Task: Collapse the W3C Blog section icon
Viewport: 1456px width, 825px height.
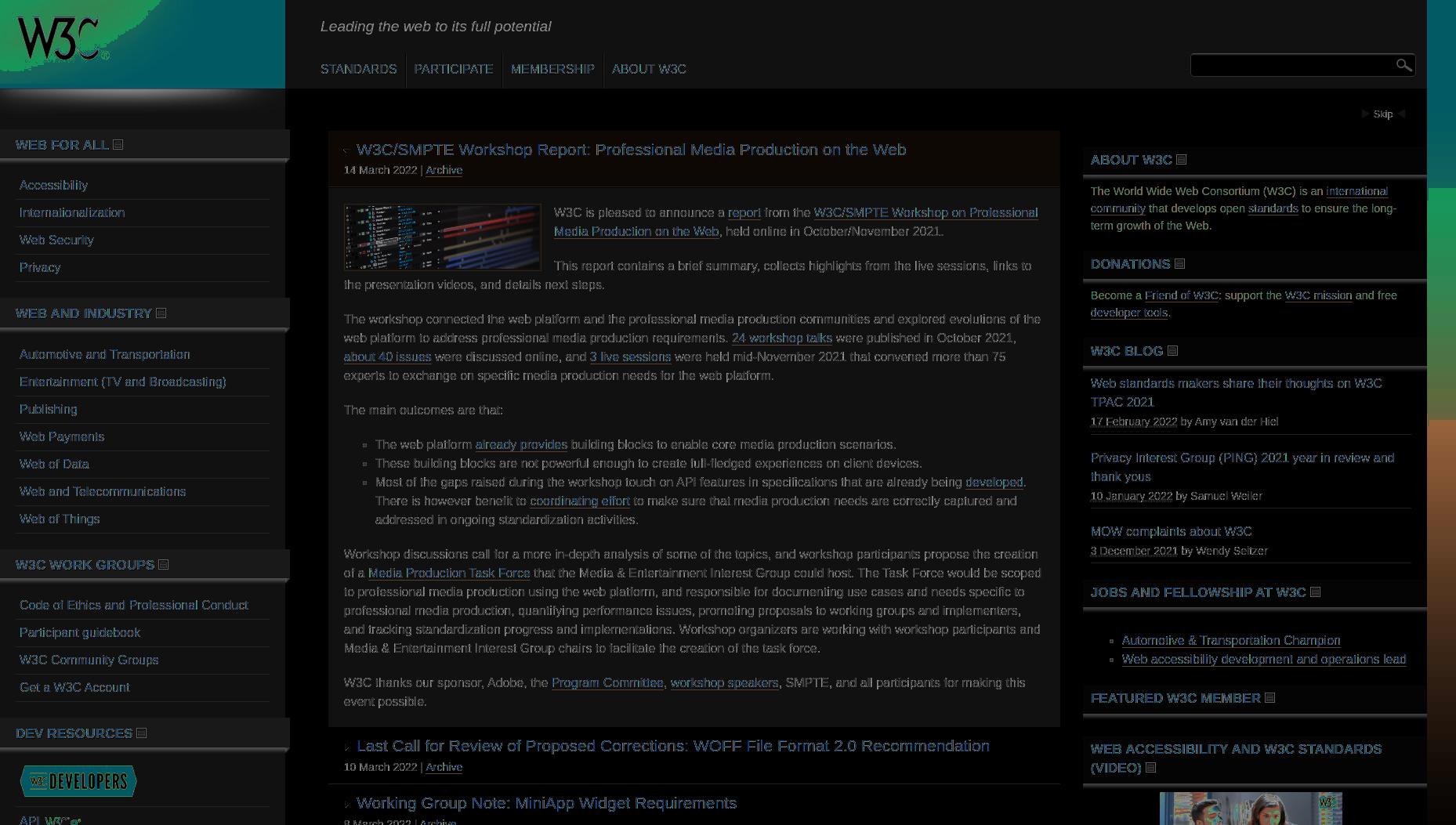Action: pos(1172,350)
